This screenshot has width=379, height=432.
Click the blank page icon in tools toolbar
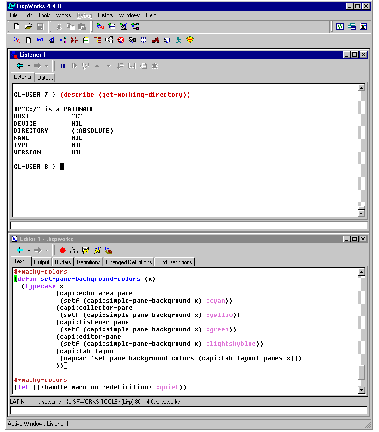(x=28, y=40)
